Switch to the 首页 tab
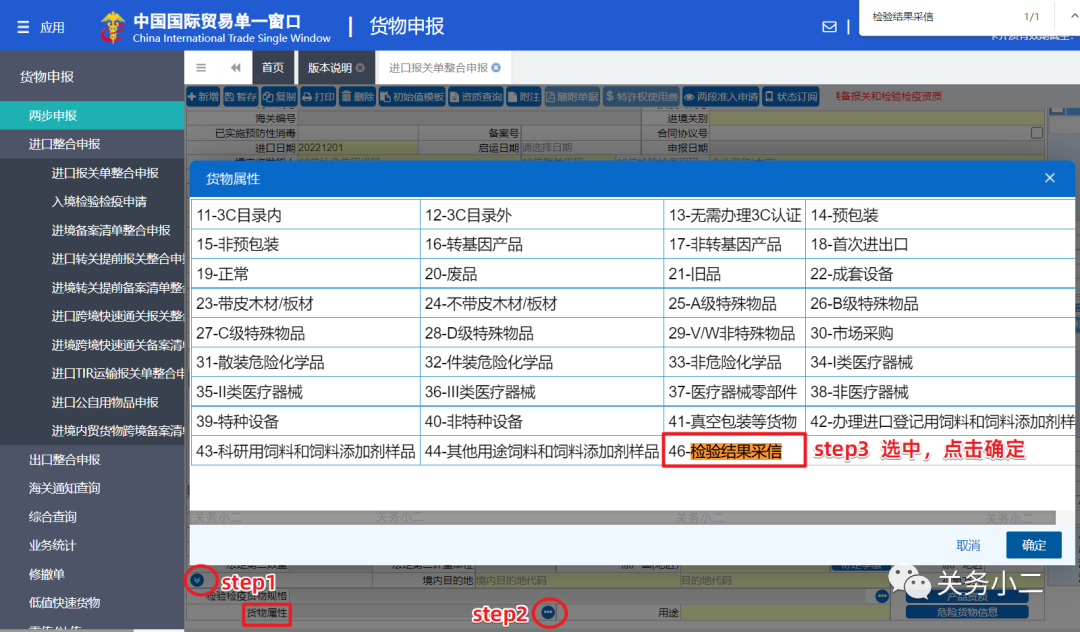 click(x=273, y=67)
